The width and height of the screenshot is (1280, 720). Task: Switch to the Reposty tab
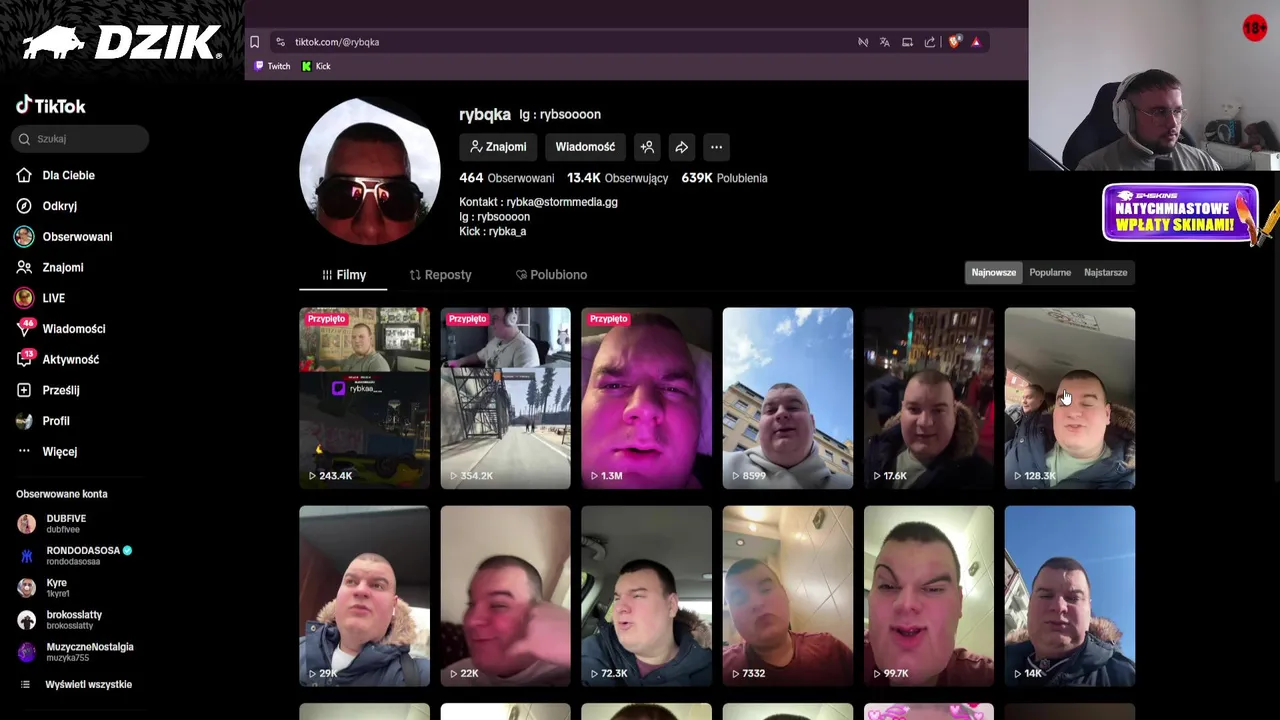(x=440, y=275)
